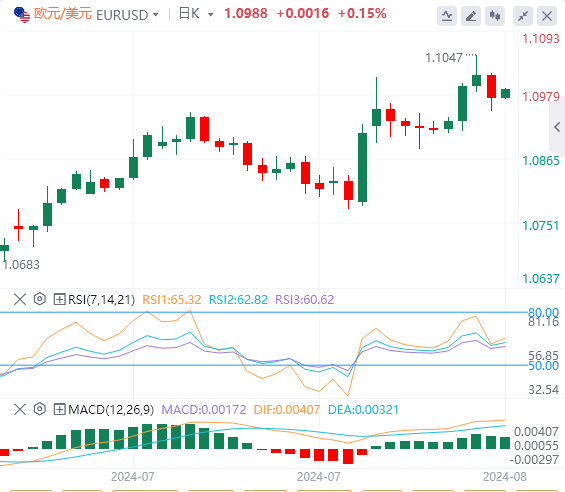Open the indicator line chart icon
This screenshot has width=565, height=492.
[x=447, y=16]
